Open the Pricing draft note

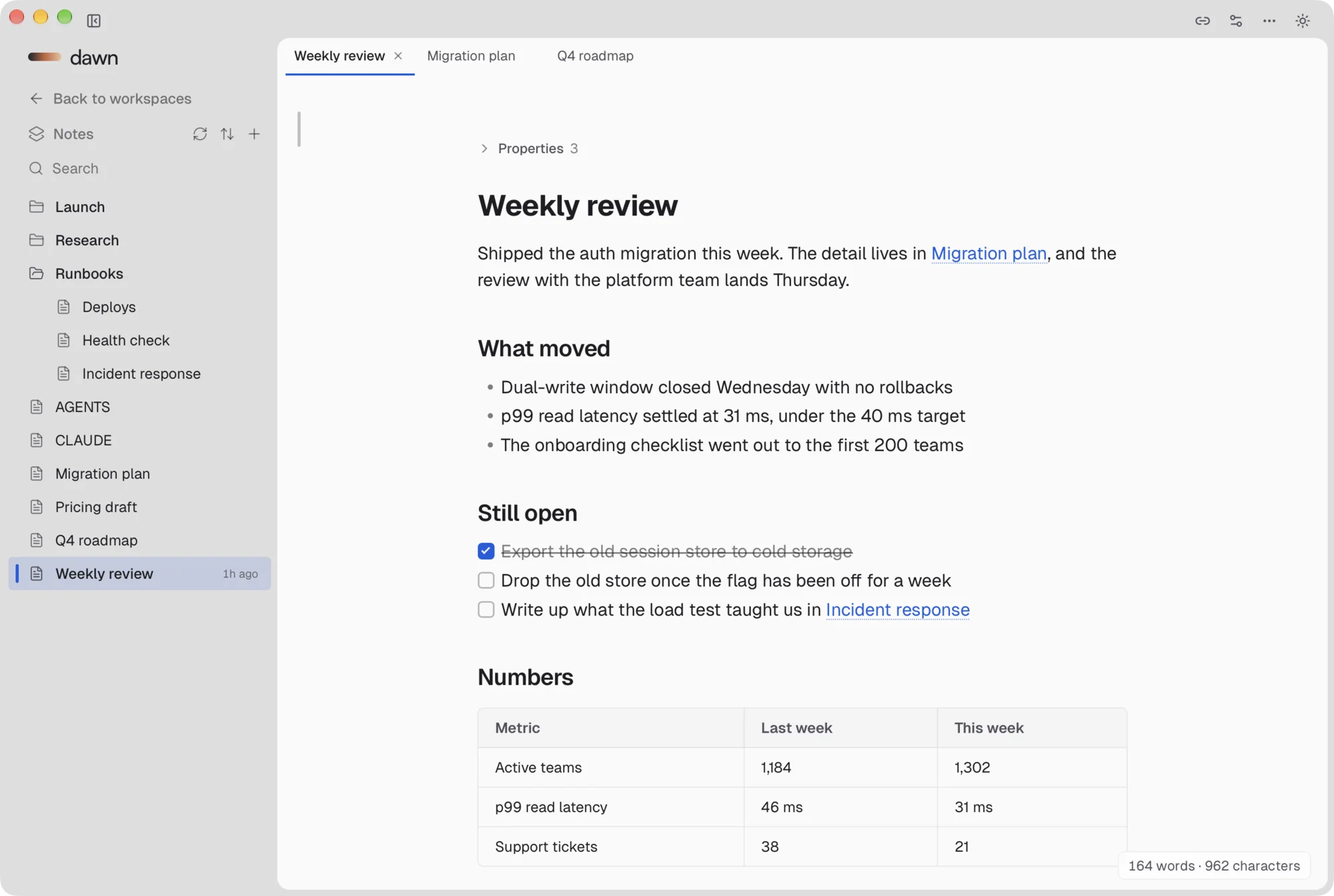pyautogui.click(x=139, y=507)
